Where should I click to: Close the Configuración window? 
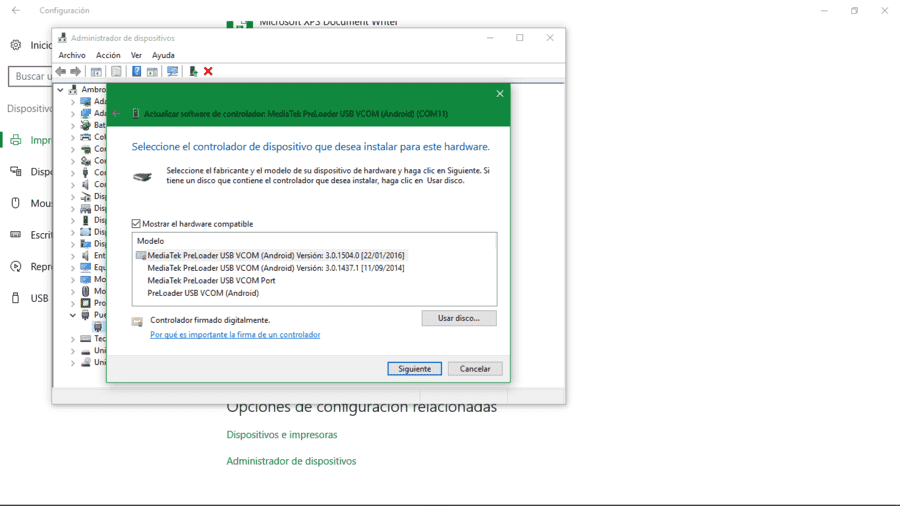[x=885, y=10]
